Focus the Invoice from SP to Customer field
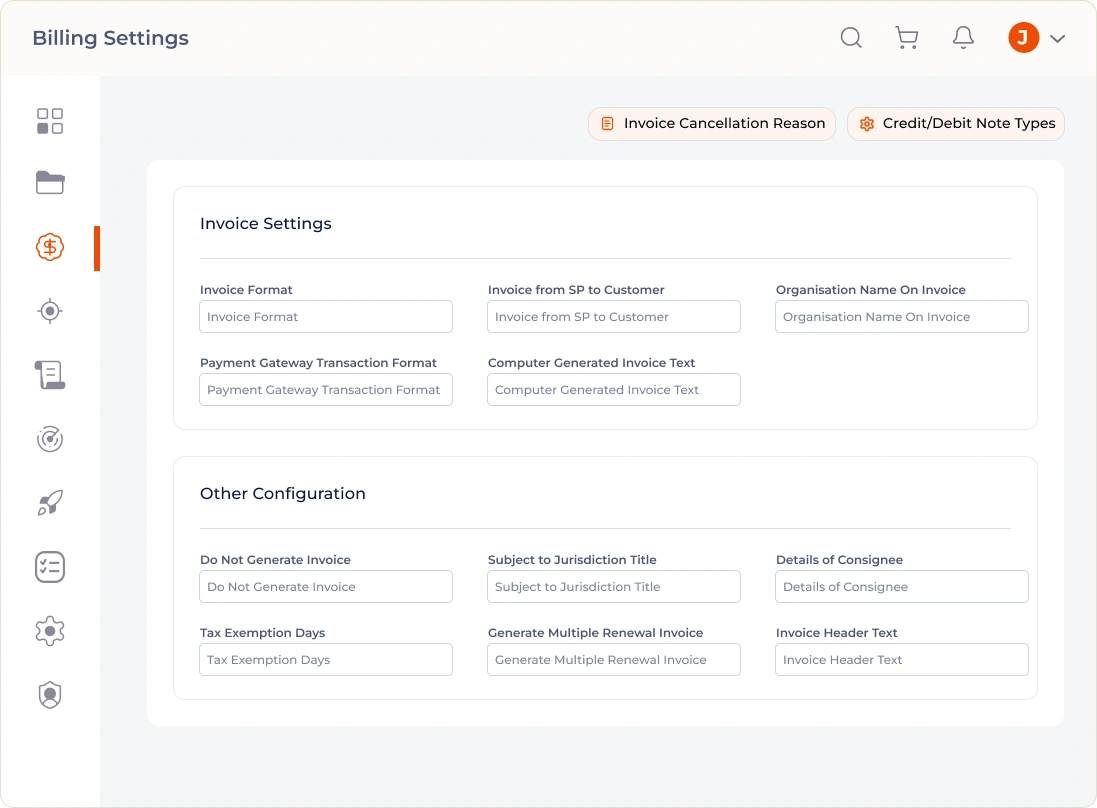The image size is (1097, 808). (x=614, y=317)
